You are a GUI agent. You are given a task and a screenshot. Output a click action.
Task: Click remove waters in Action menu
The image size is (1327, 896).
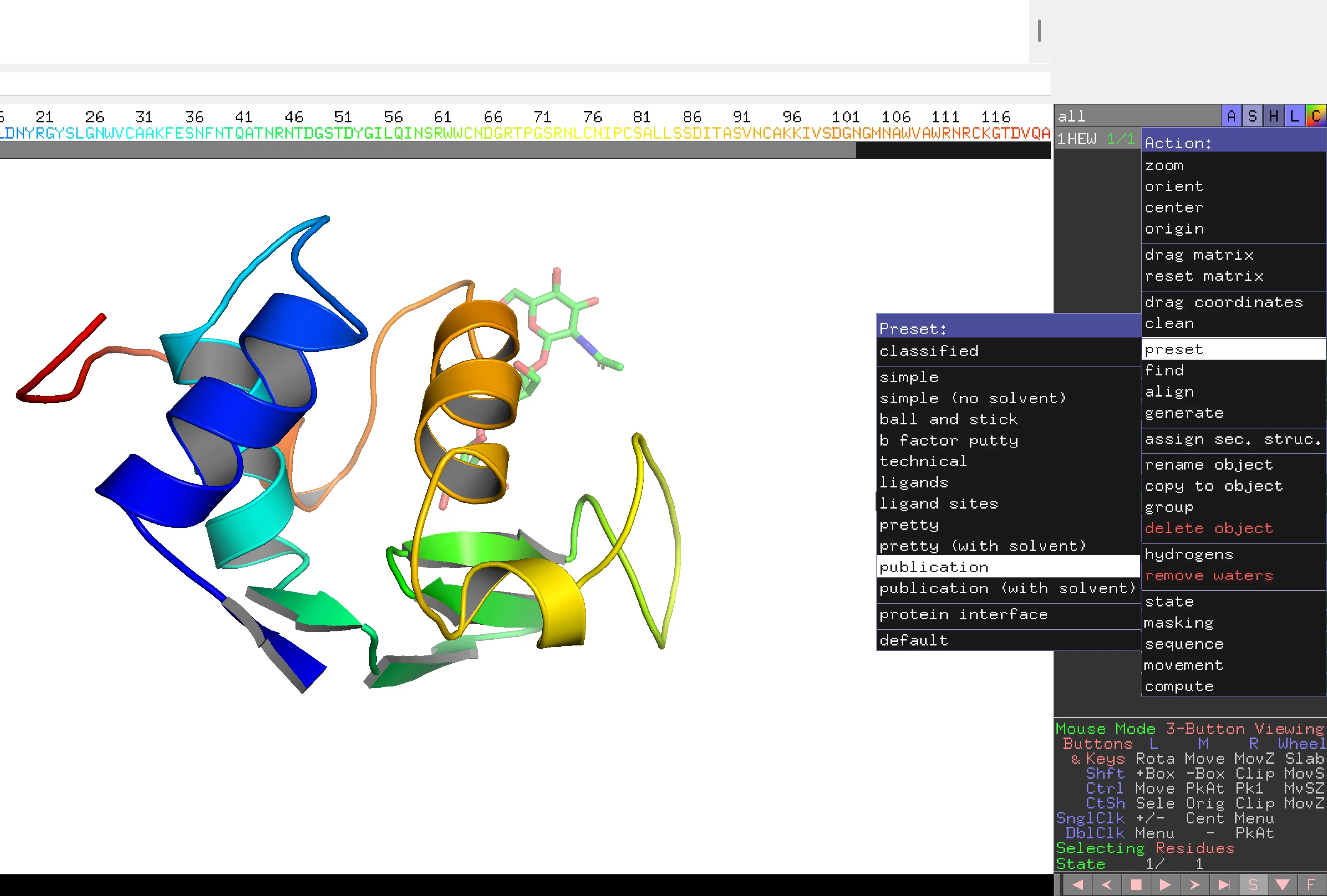1208,575
